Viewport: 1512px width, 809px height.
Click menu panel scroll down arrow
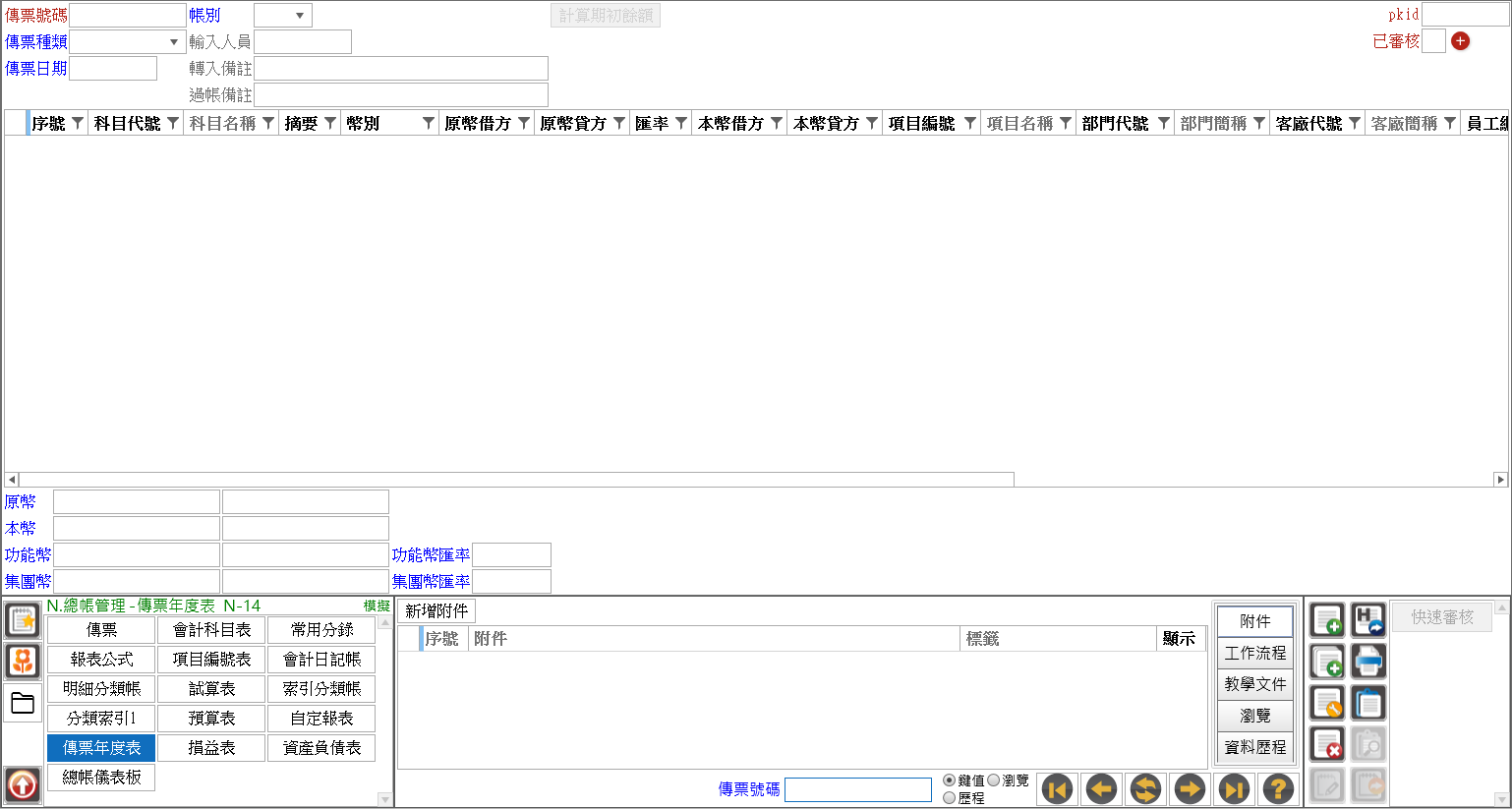(384, 800)
